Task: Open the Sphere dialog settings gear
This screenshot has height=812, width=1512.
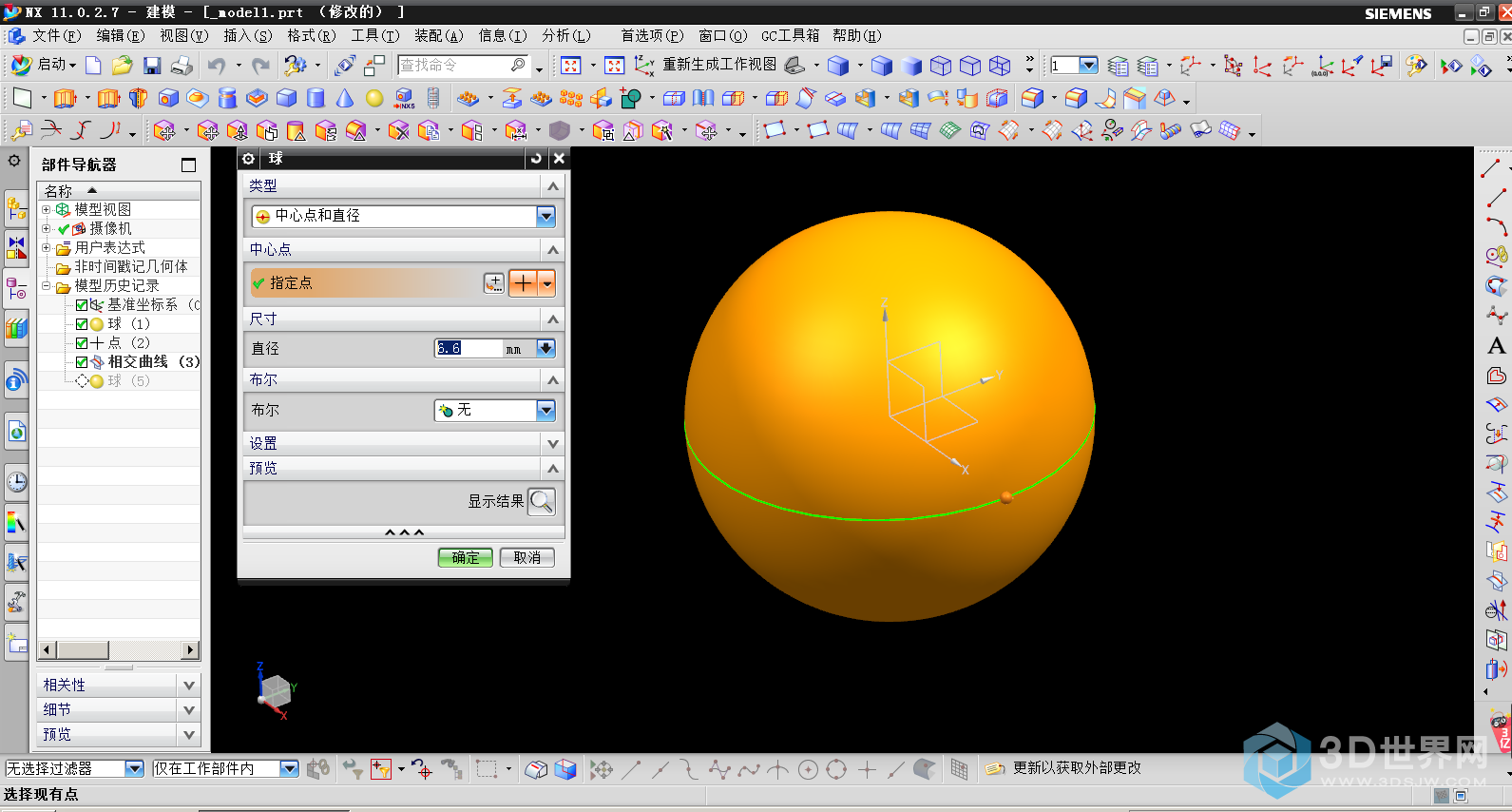Action: coord(249,159)
